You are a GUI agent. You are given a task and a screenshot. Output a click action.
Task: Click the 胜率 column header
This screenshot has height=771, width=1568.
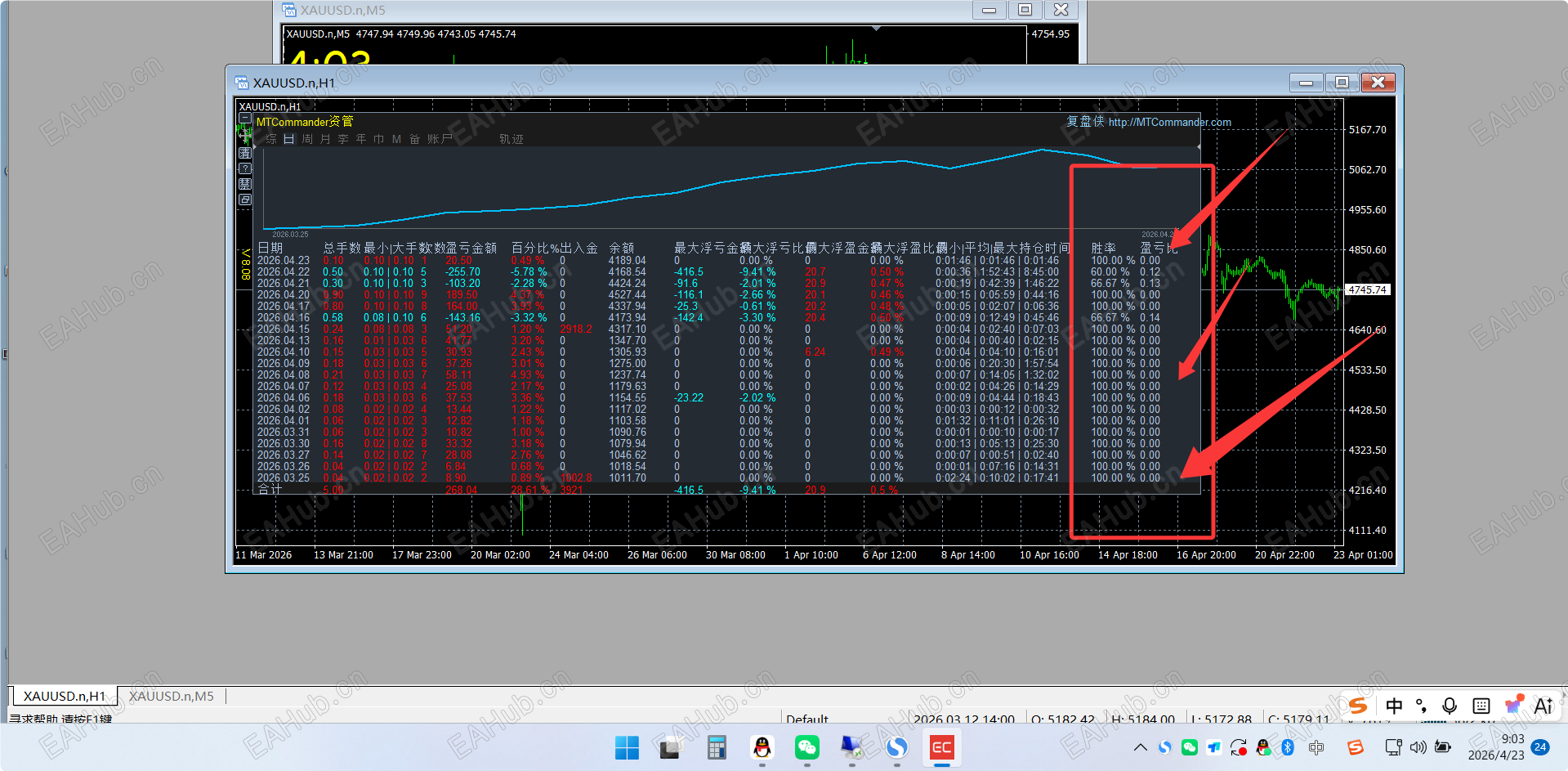(1104, 248)
